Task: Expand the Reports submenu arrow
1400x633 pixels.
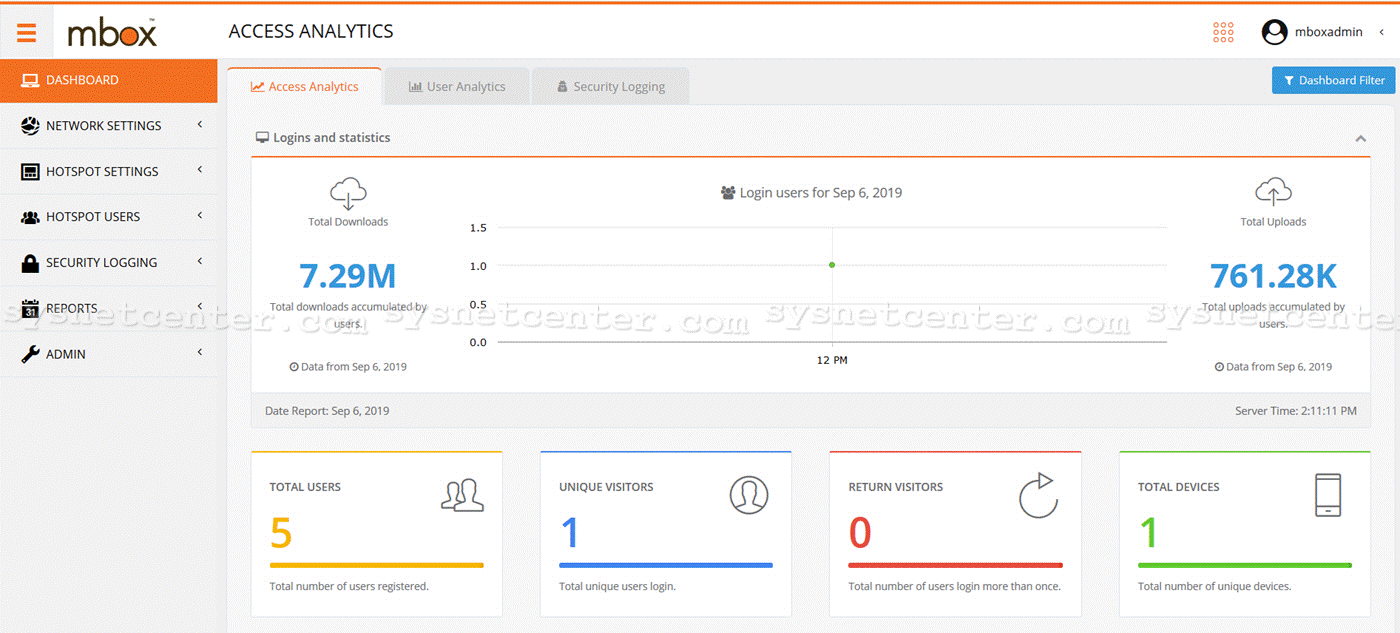Action: (200, 307)
